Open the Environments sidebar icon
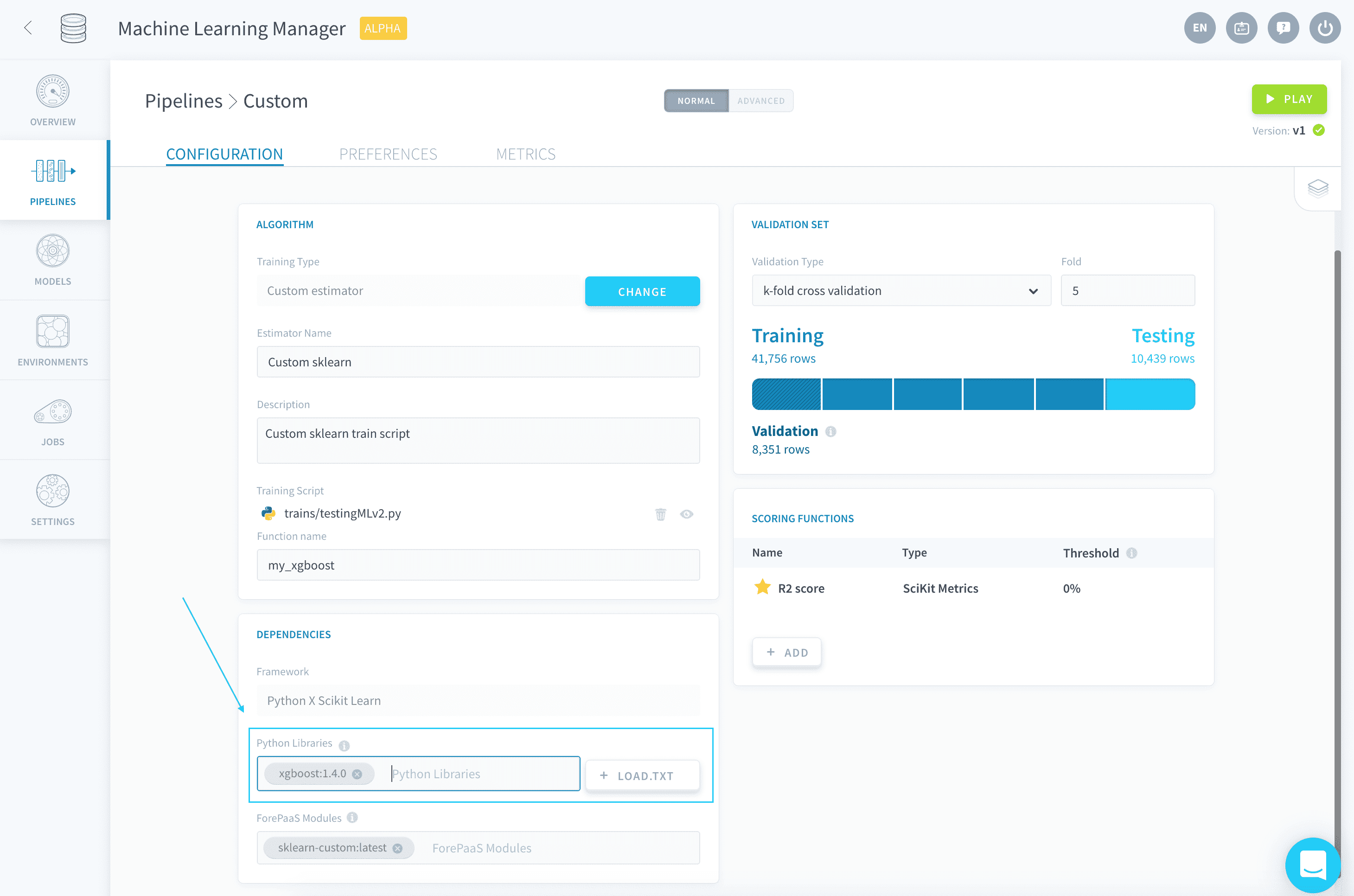Image resolution: width=1354 pixels, height=896 pixels. coord(52,332)
